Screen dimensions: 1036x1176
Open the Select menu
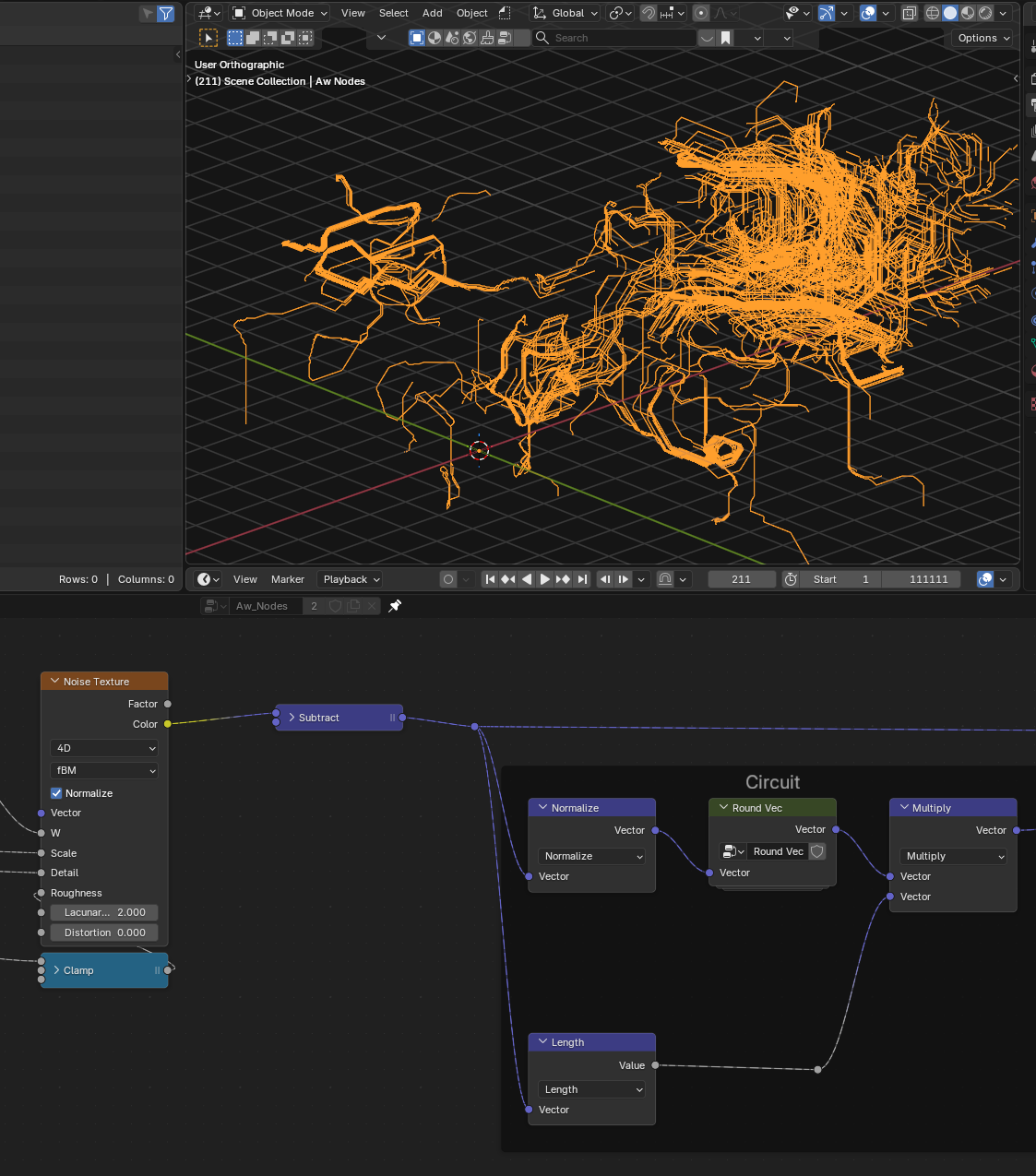[393, 13]
